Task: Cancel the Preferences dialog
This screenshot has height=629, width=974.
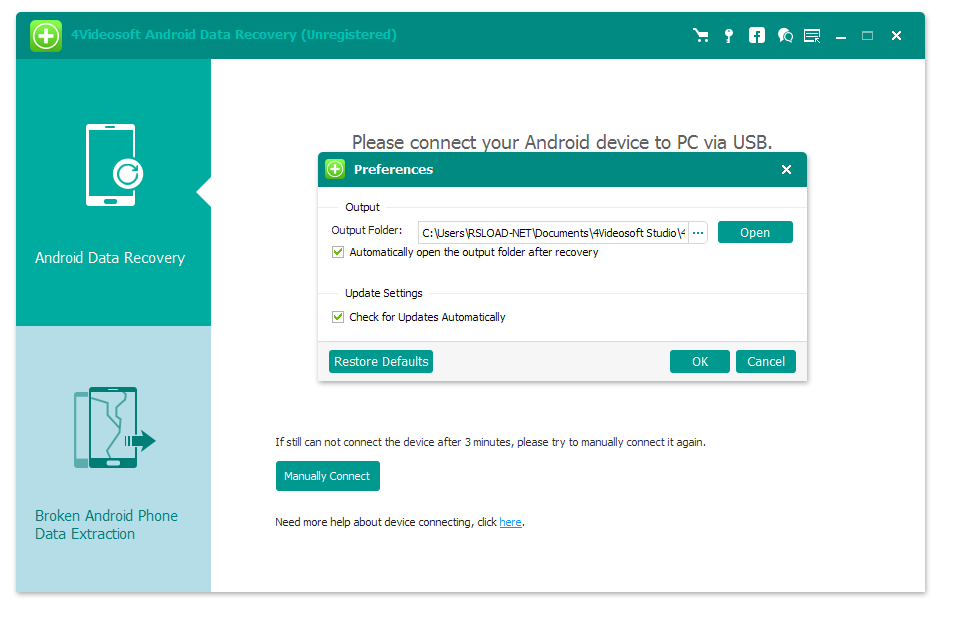Action: 765,361
